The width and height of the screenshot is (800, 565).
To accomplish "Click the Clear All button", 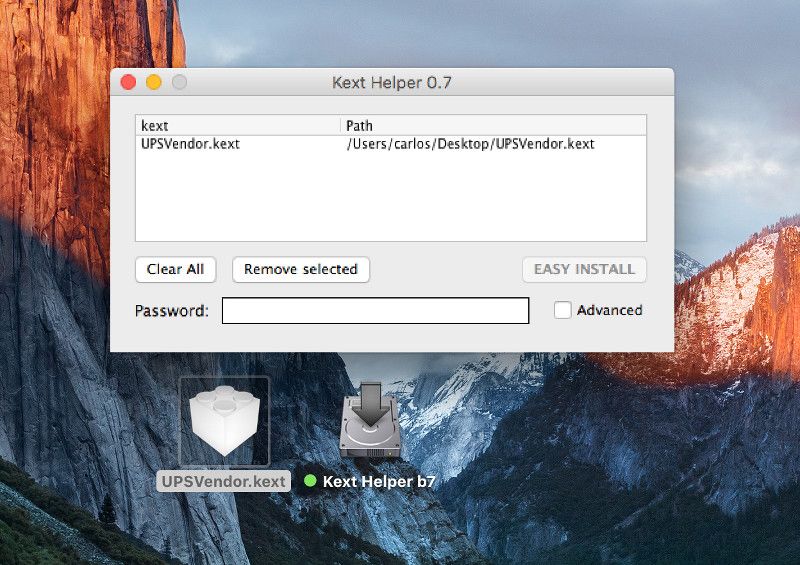I will click(176, 269).
